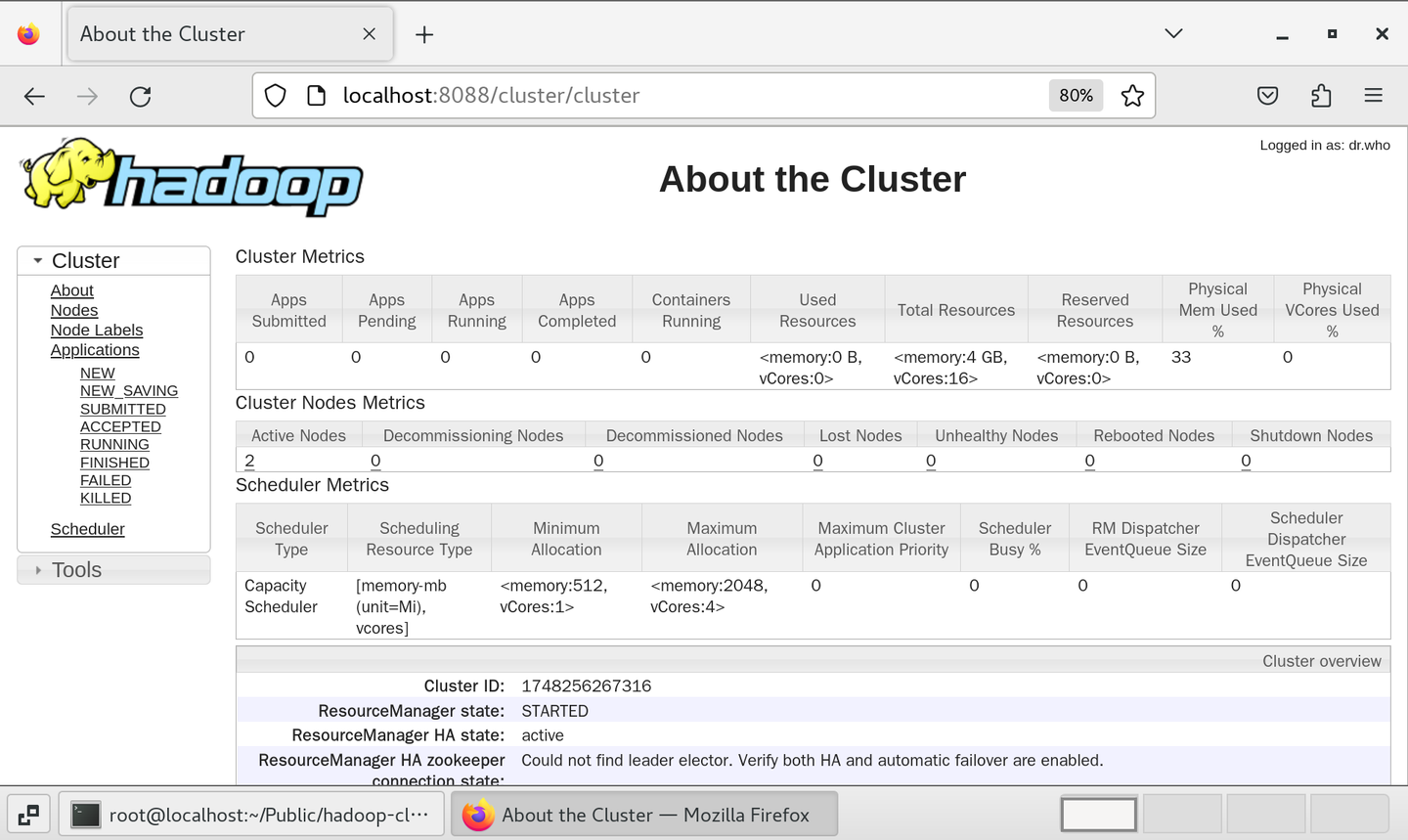This screenshot has height=840, width=1408.
Task: Collapse the Cluster sidebar section
Action: point(37,260)
